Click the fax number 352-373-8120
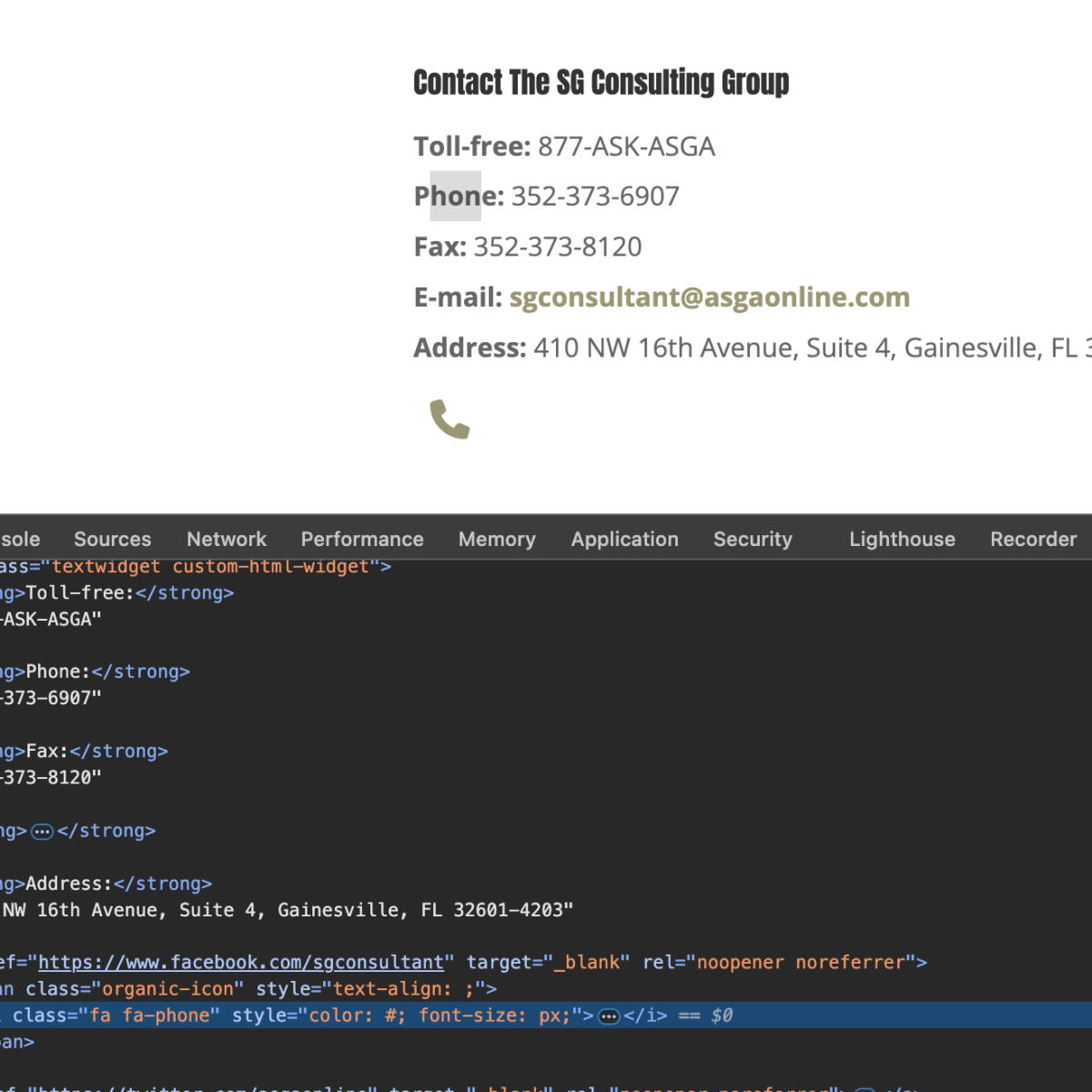 pos(558,247)
